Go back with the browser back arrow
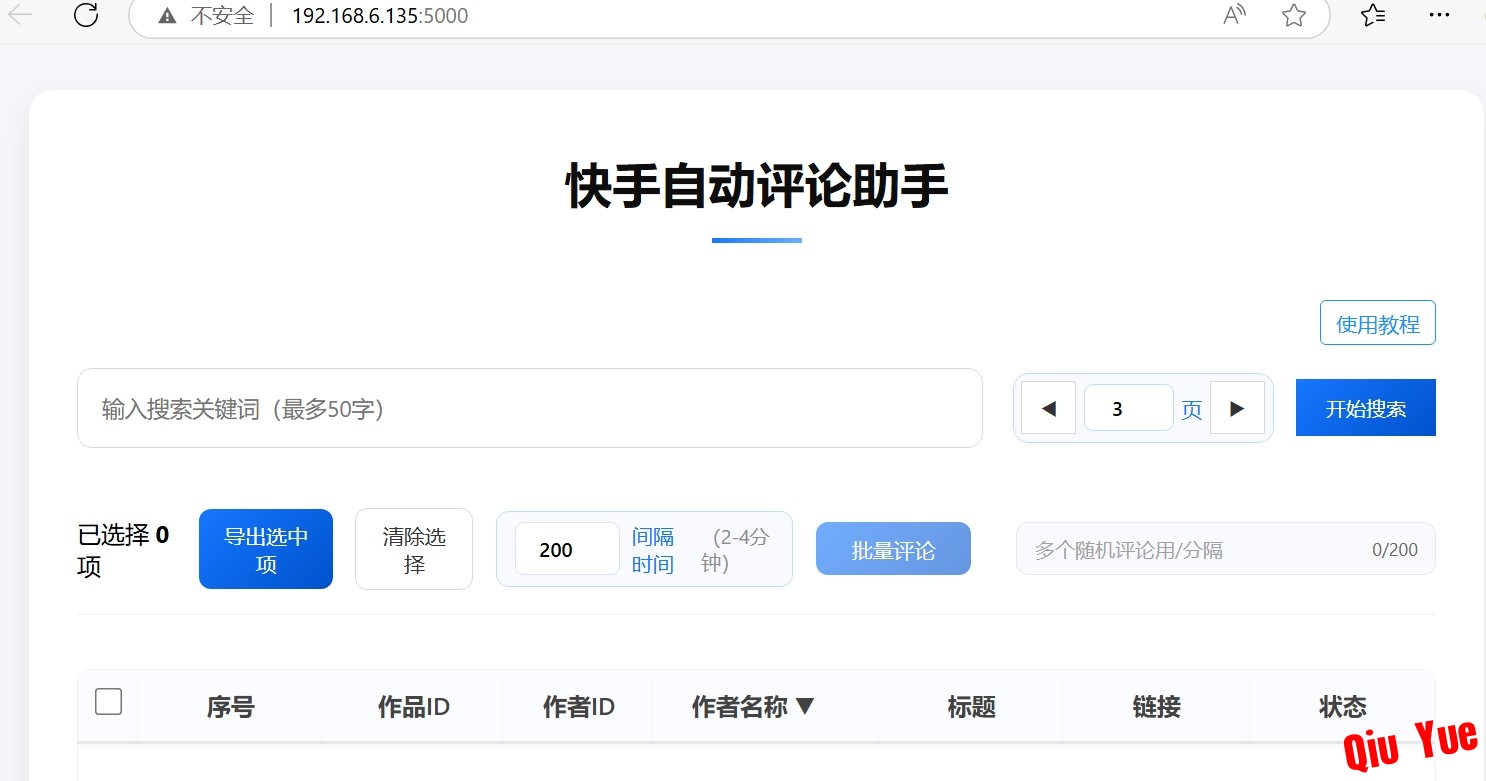 click(x=20, y=15)
